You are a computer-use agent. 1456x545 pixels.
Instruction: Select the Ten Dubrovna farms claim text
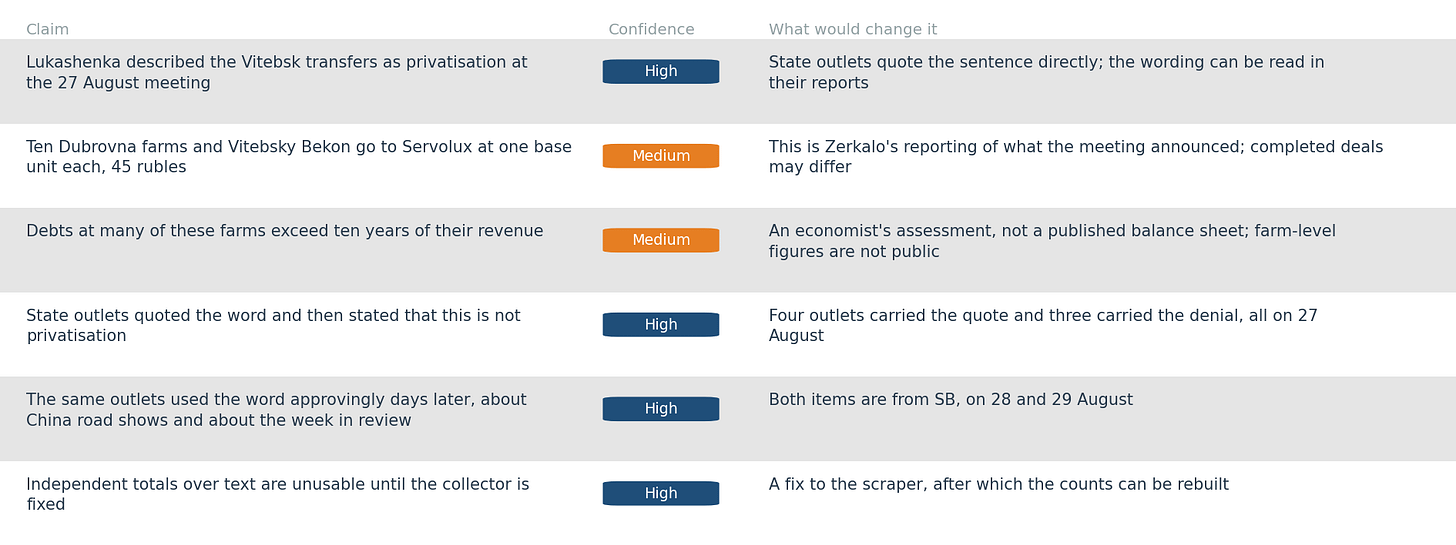click(x=299, y=157)
